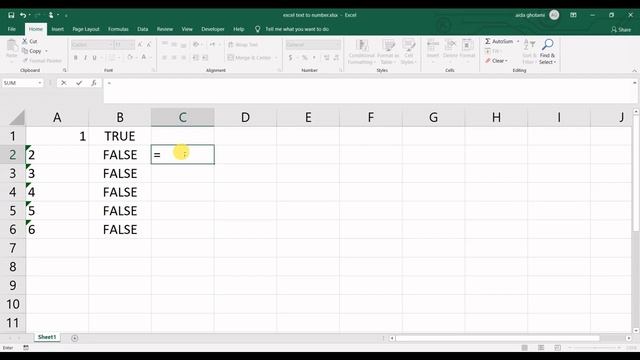Toggle Wrap Text
640x360 pixels.
pyautogui.click(x=243, y=44)
